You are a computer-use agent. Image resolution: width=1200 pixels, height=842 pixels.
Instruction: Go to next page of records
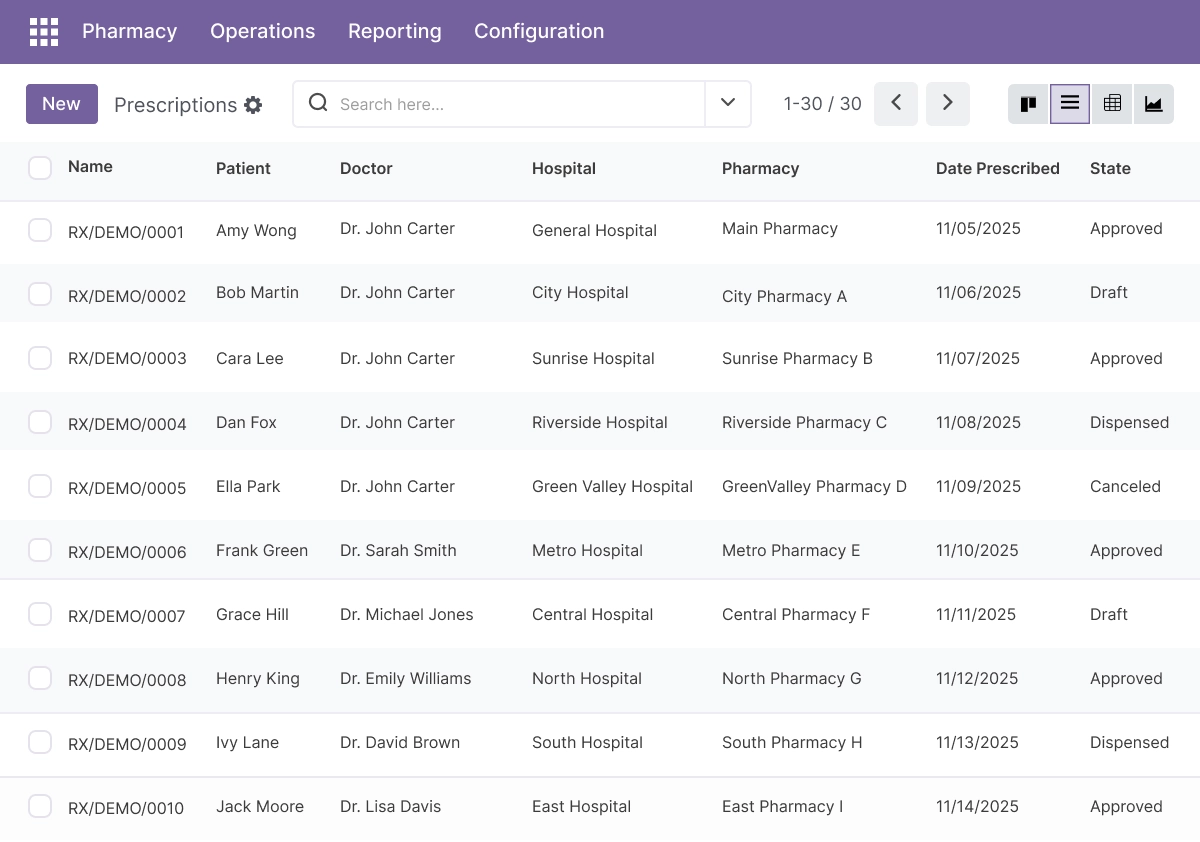(x=948, y=104)
